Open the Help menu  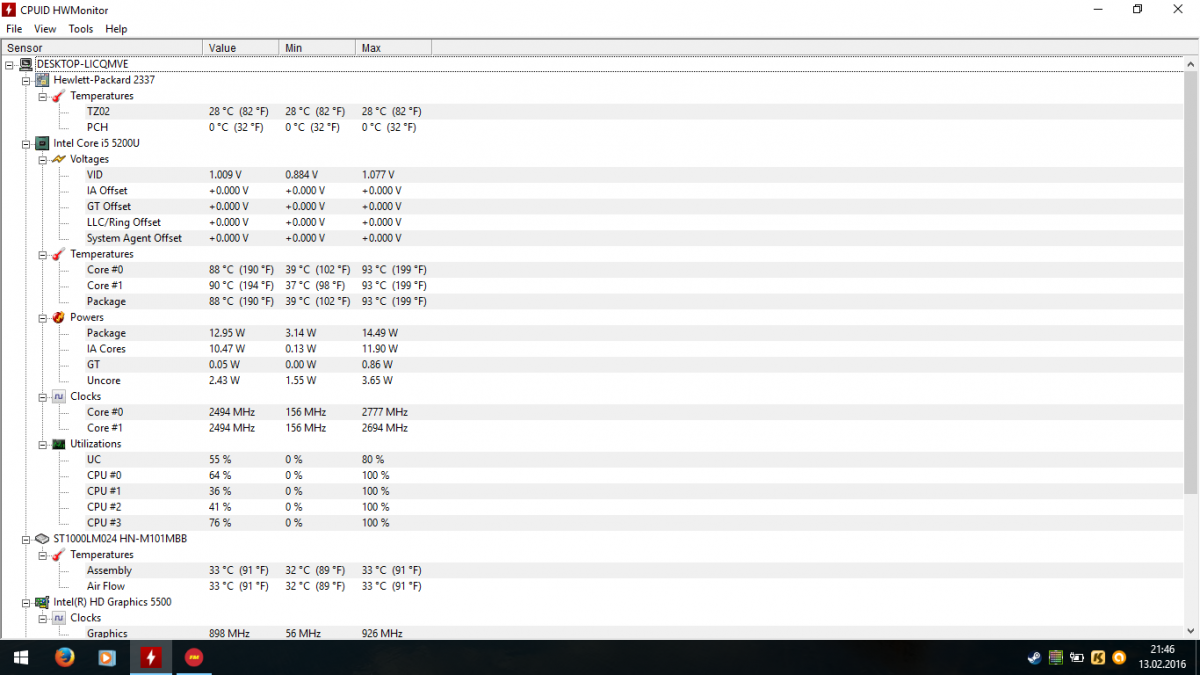click(116, 29)
